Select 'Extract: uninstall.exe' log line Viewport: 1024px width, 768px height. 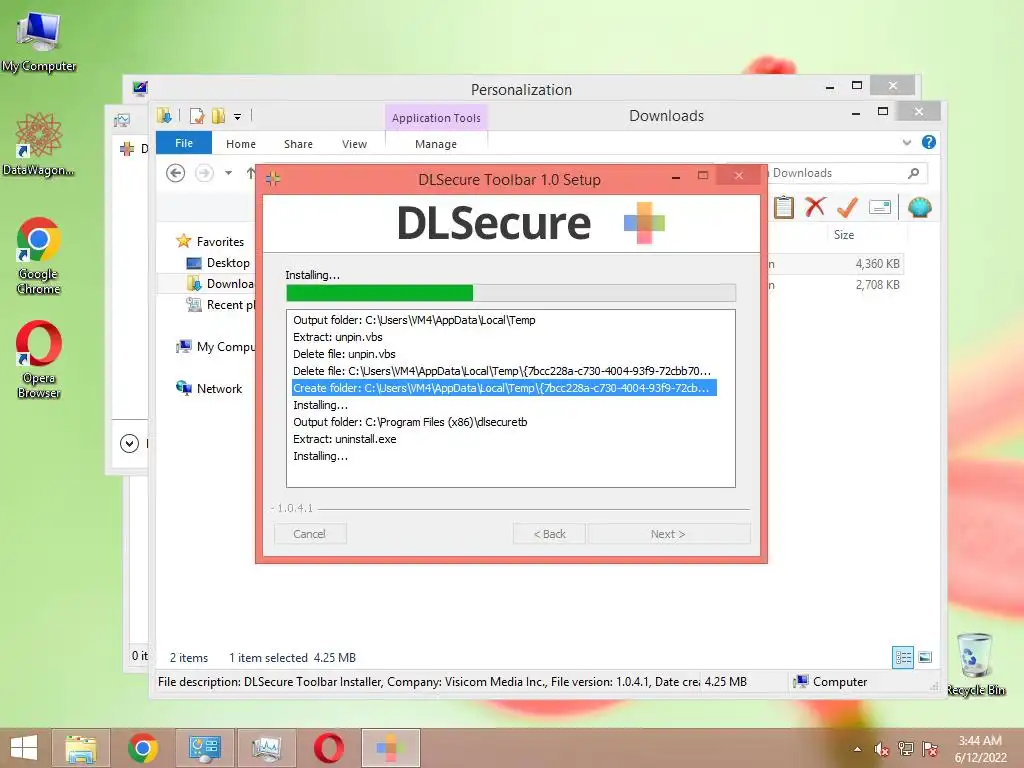[x=345, y=439]
